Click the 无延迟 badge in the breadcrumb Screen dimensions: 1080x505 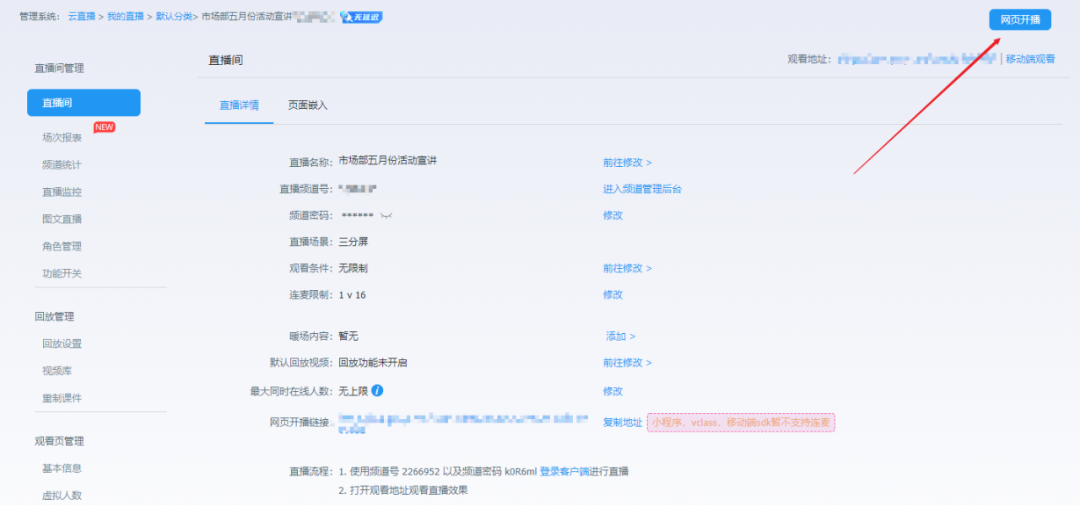(x=361, y=17)
